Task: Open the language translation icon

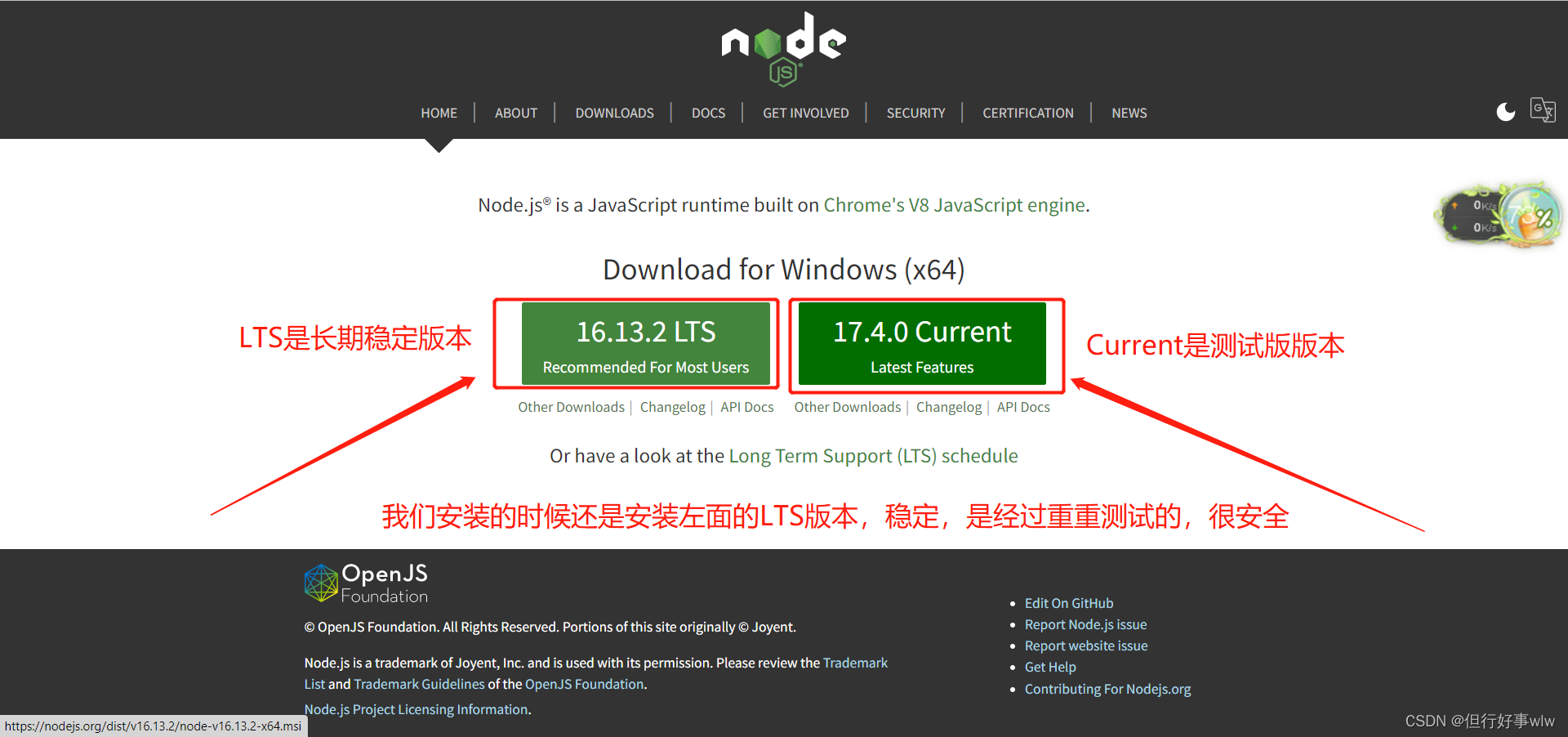Action: click(1543, 109)
